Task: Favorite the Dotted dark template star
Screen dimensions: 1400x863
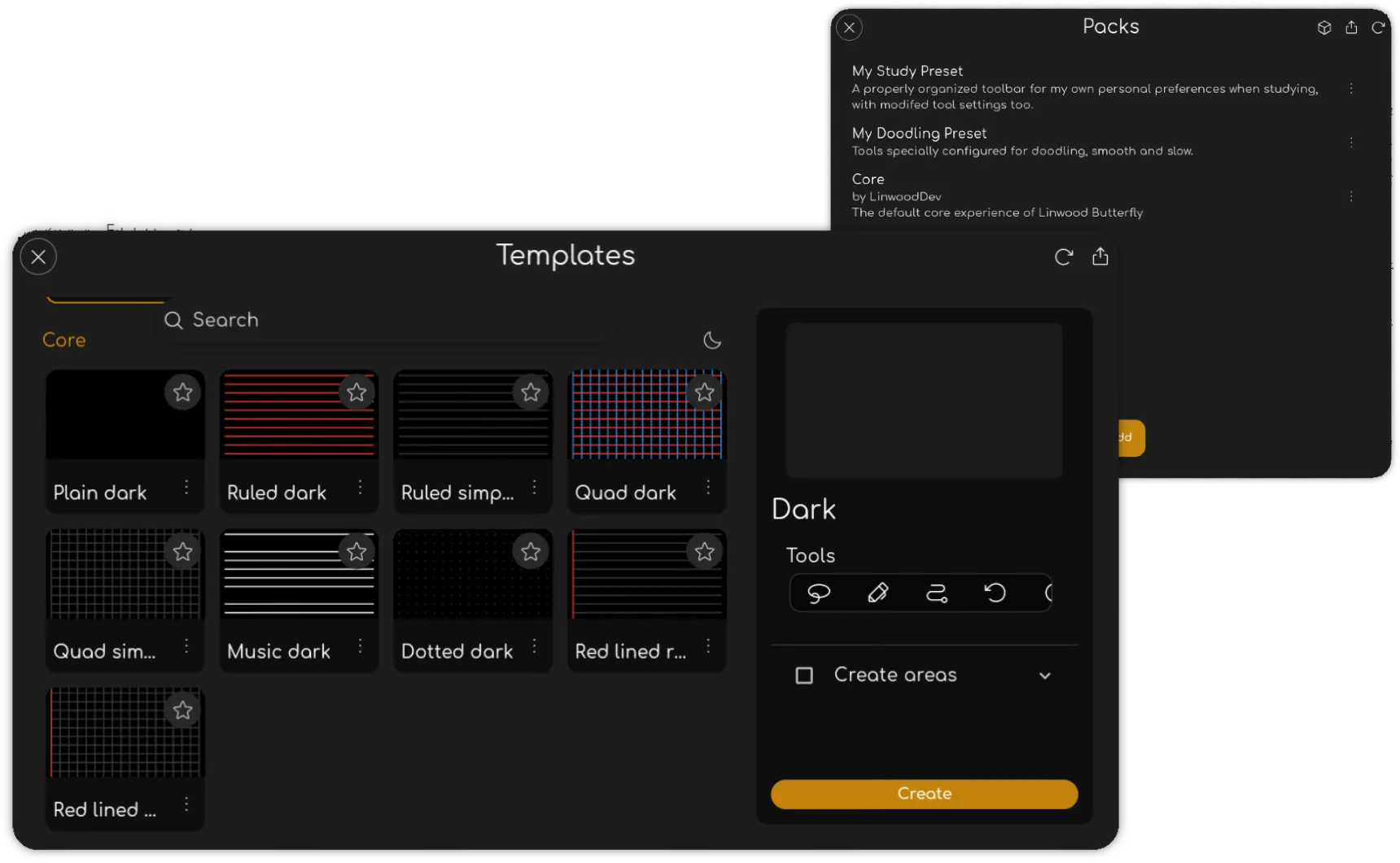Action: (531, 551)
